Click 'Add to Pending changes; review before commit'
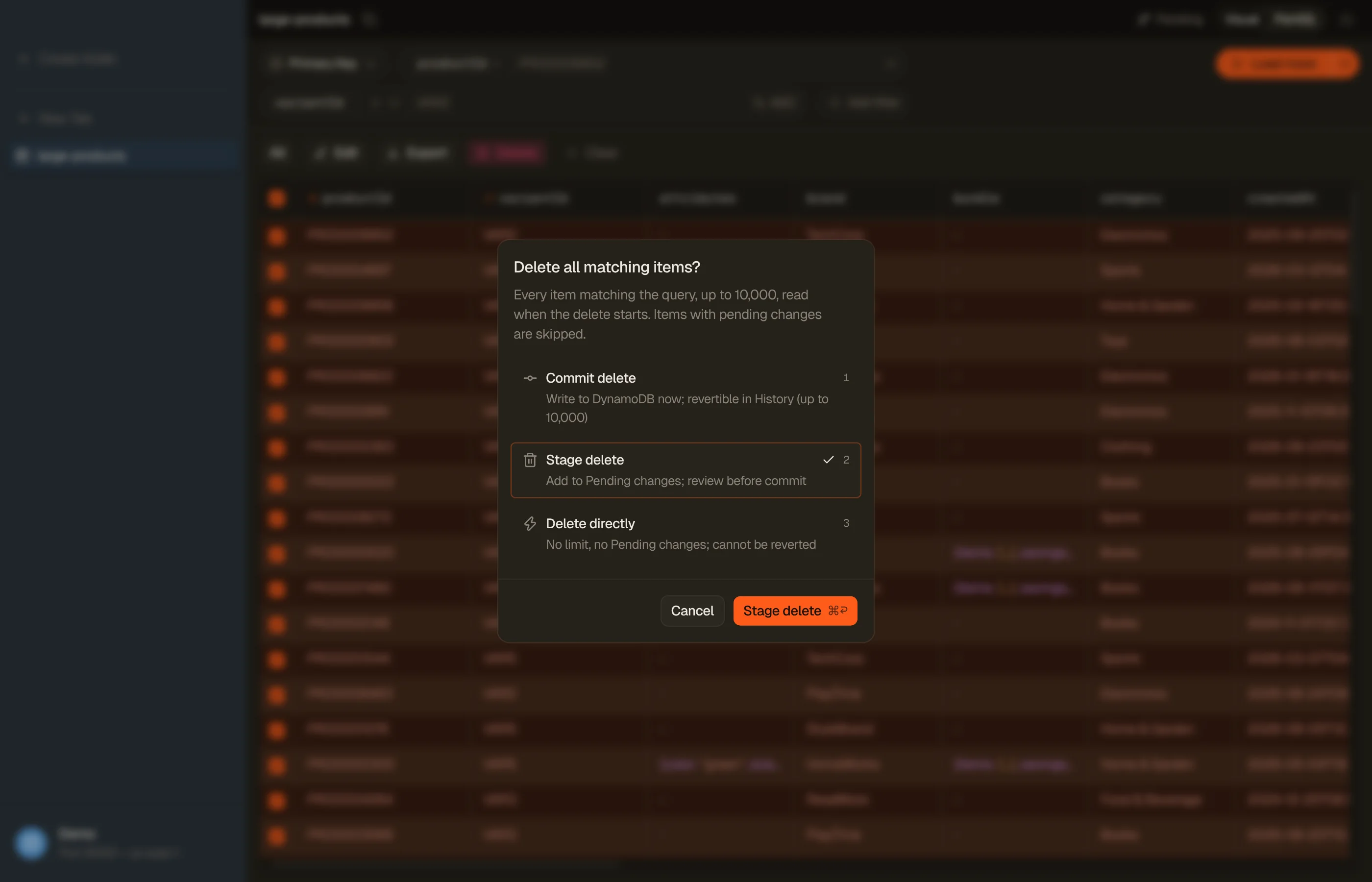Image resolution: width=1372 pixels, height=882 pixels. click(676, 481)
